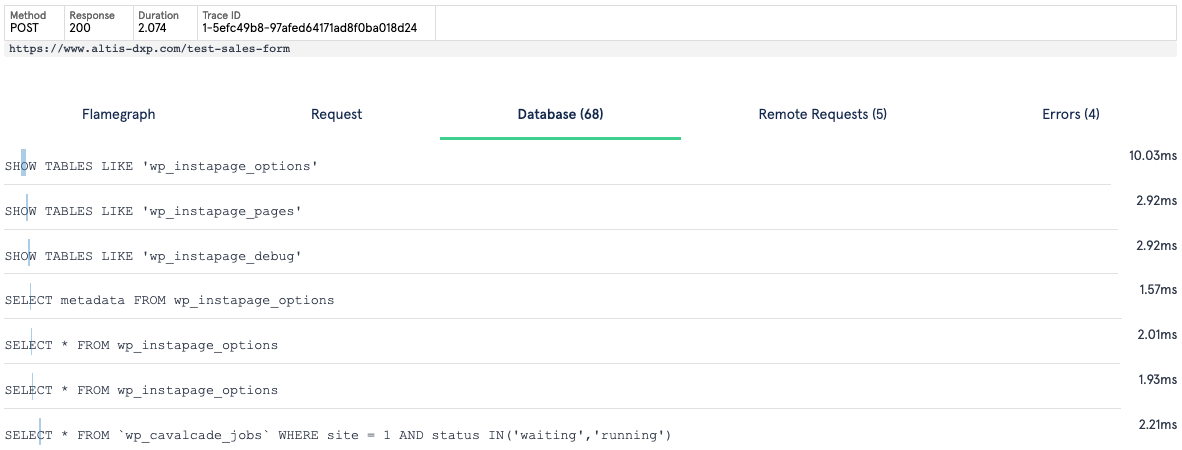This screenshot has height=450, width=1182.
Task: Select SHOW TABLES wp_instapage_options query row
Action: 557,166
